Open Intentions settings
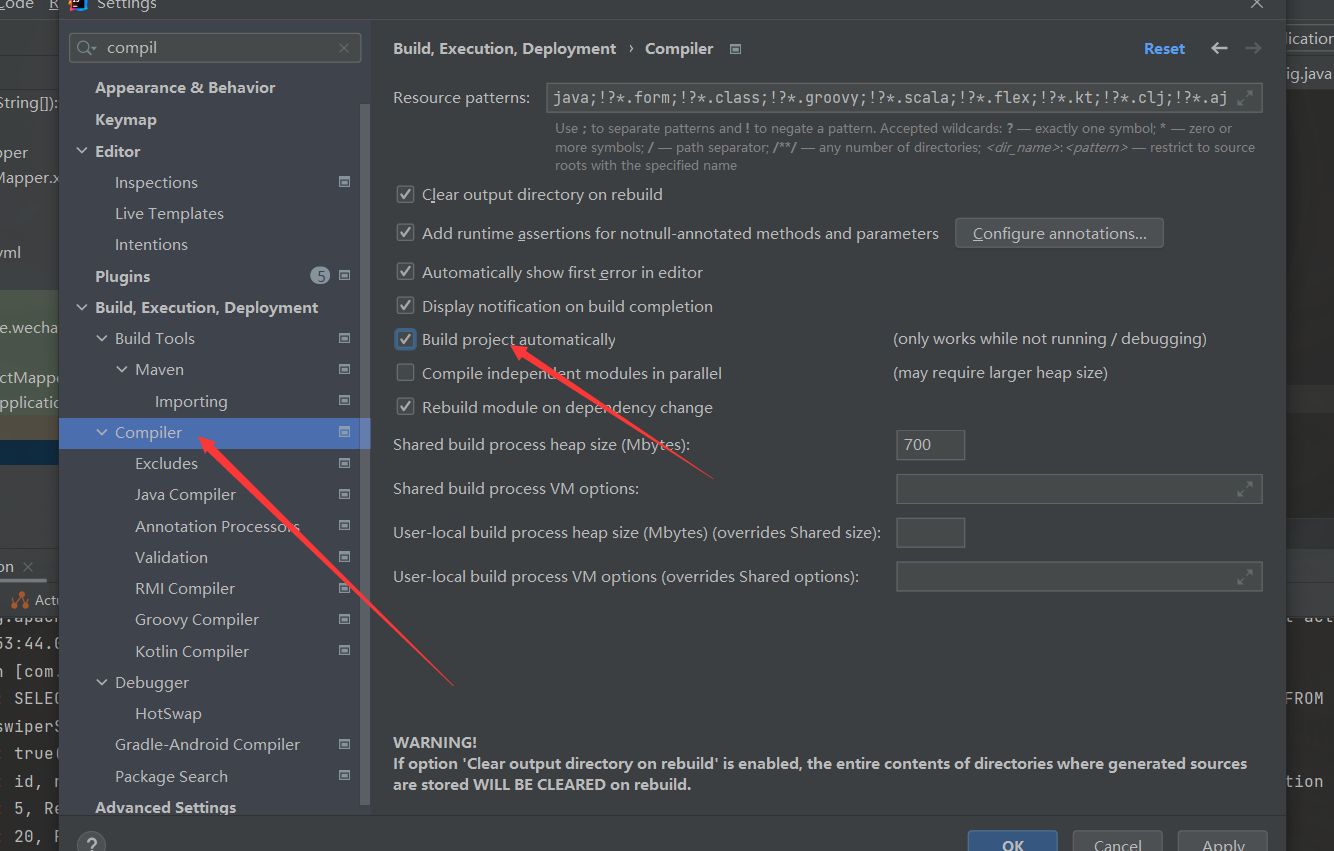 pyautogui.click(x=151, y=244)
